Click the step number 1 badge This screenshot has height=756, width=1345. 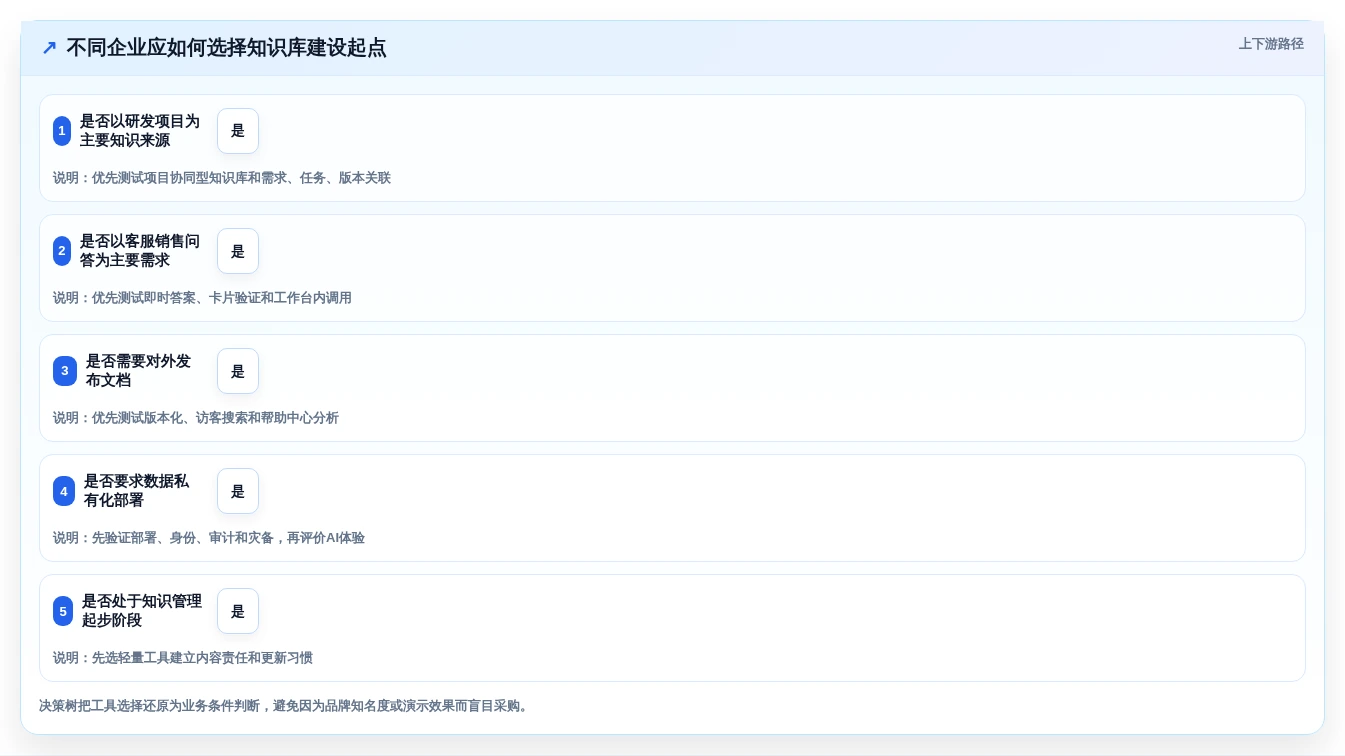[x=62, y=131]
